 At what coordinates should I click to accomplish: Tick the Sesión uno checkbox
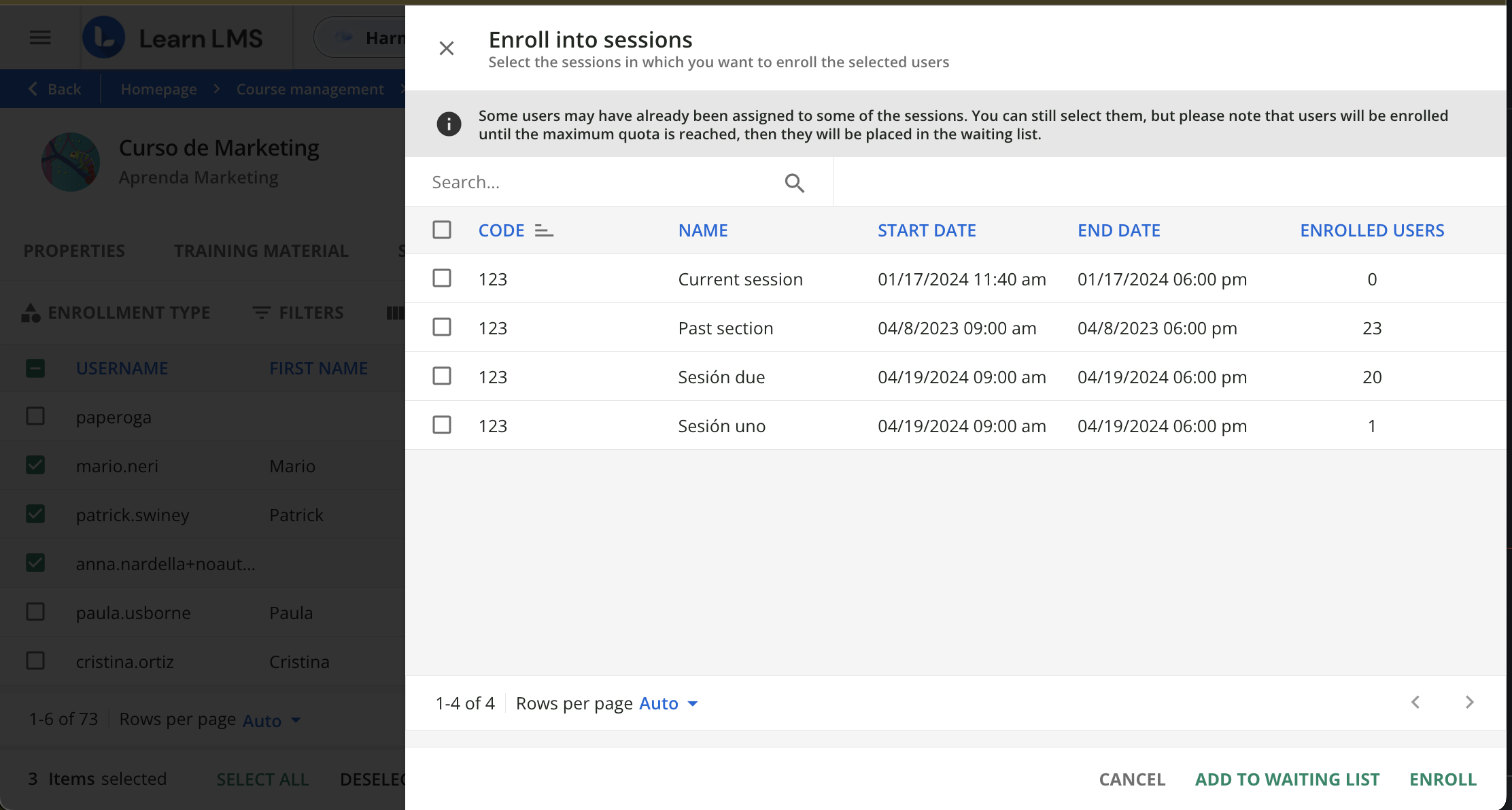[x=442, y=425]
